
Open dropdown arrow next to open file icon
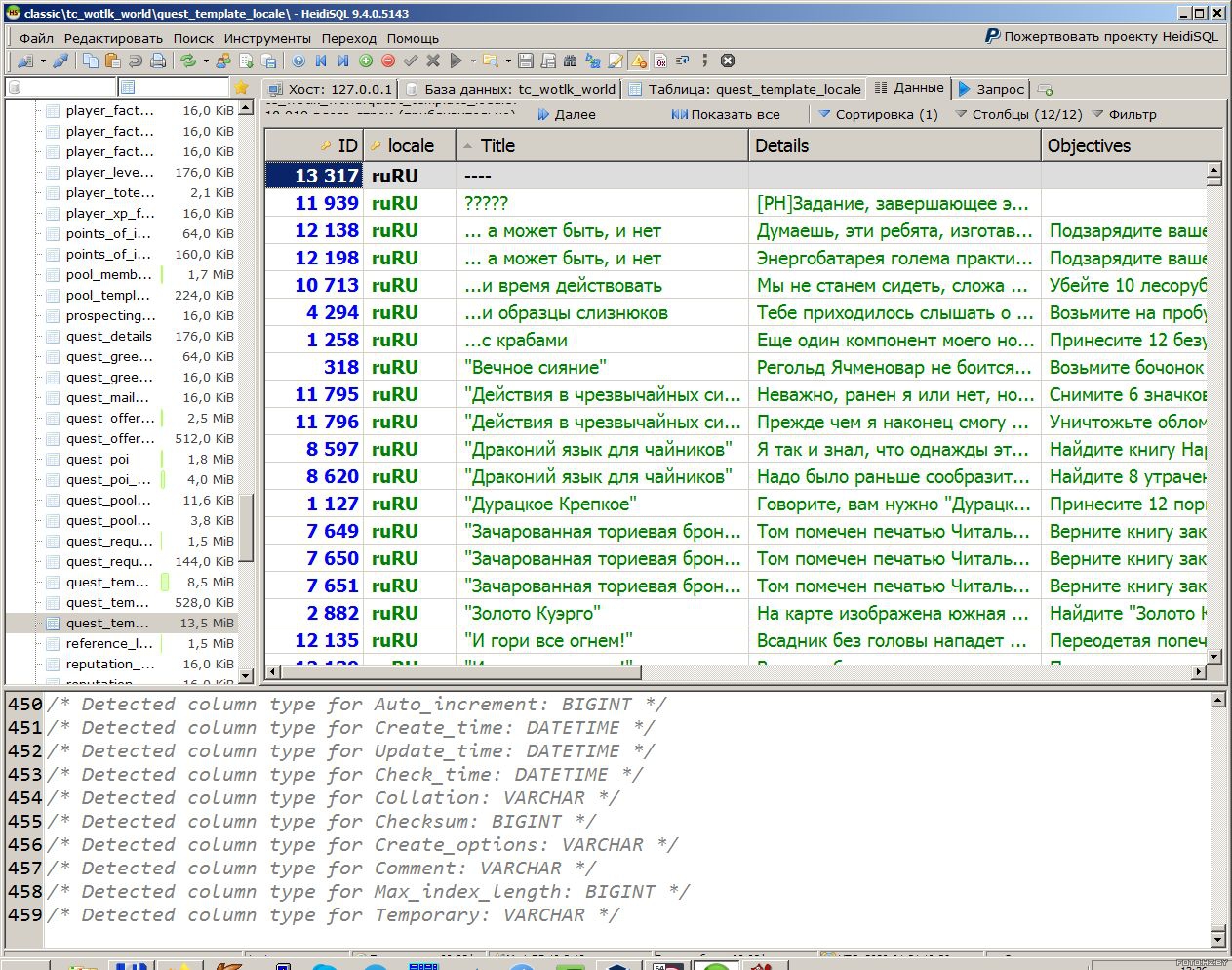click(x=508, y=61)
